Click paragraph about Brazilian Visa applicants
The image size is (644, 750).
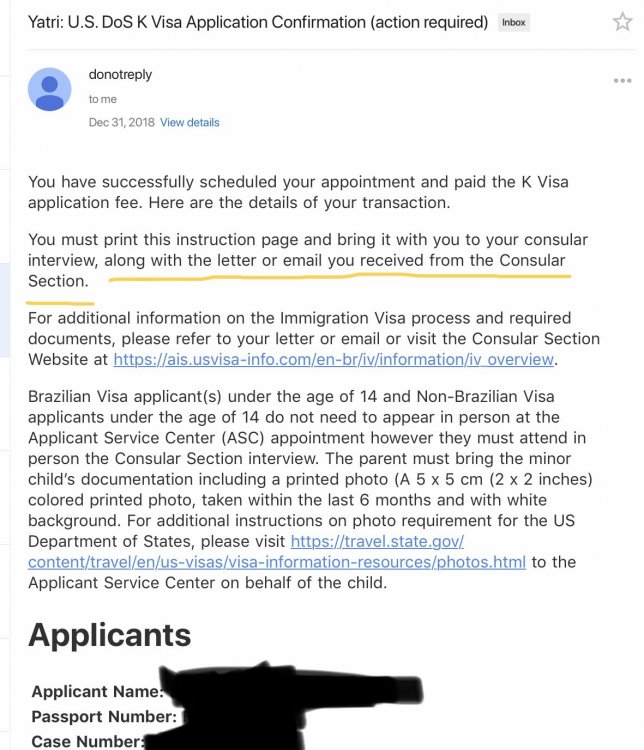coord(310,489)
